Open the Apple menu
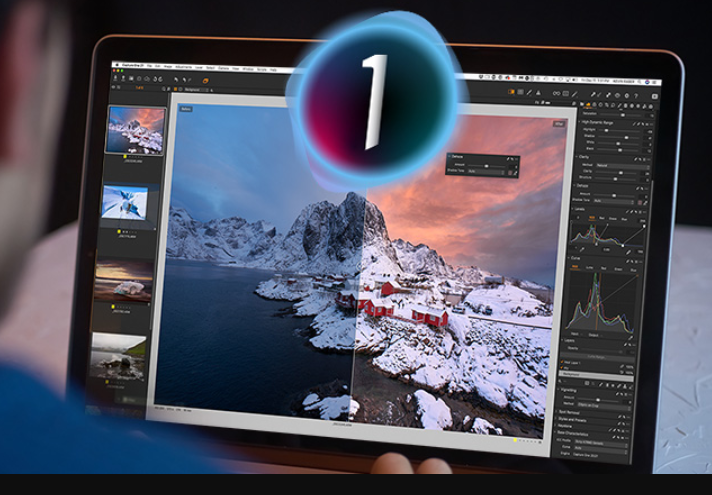 pos(117,64)
